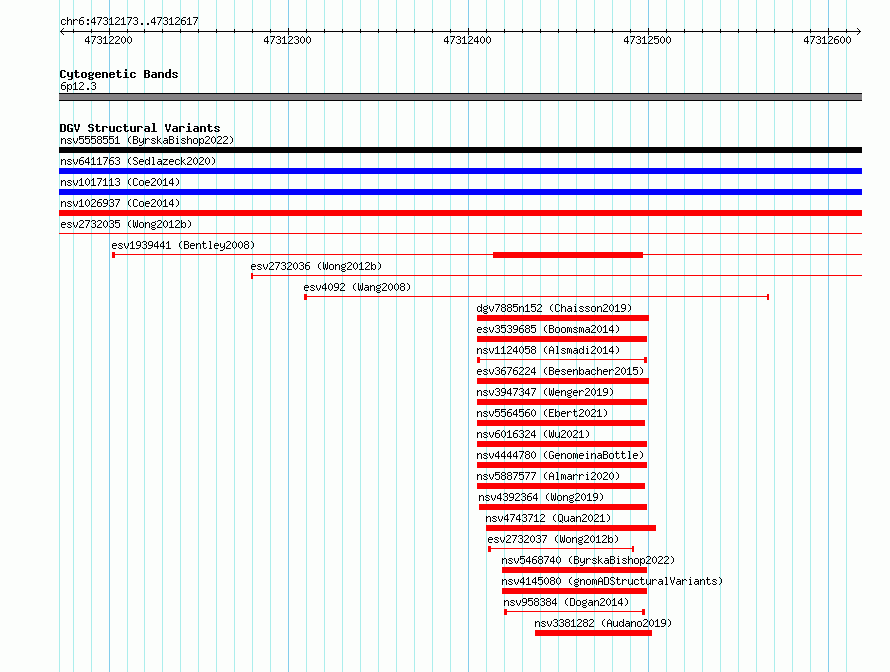
Task: Select the red nsv5468740 variant bar
Action: 574,570
